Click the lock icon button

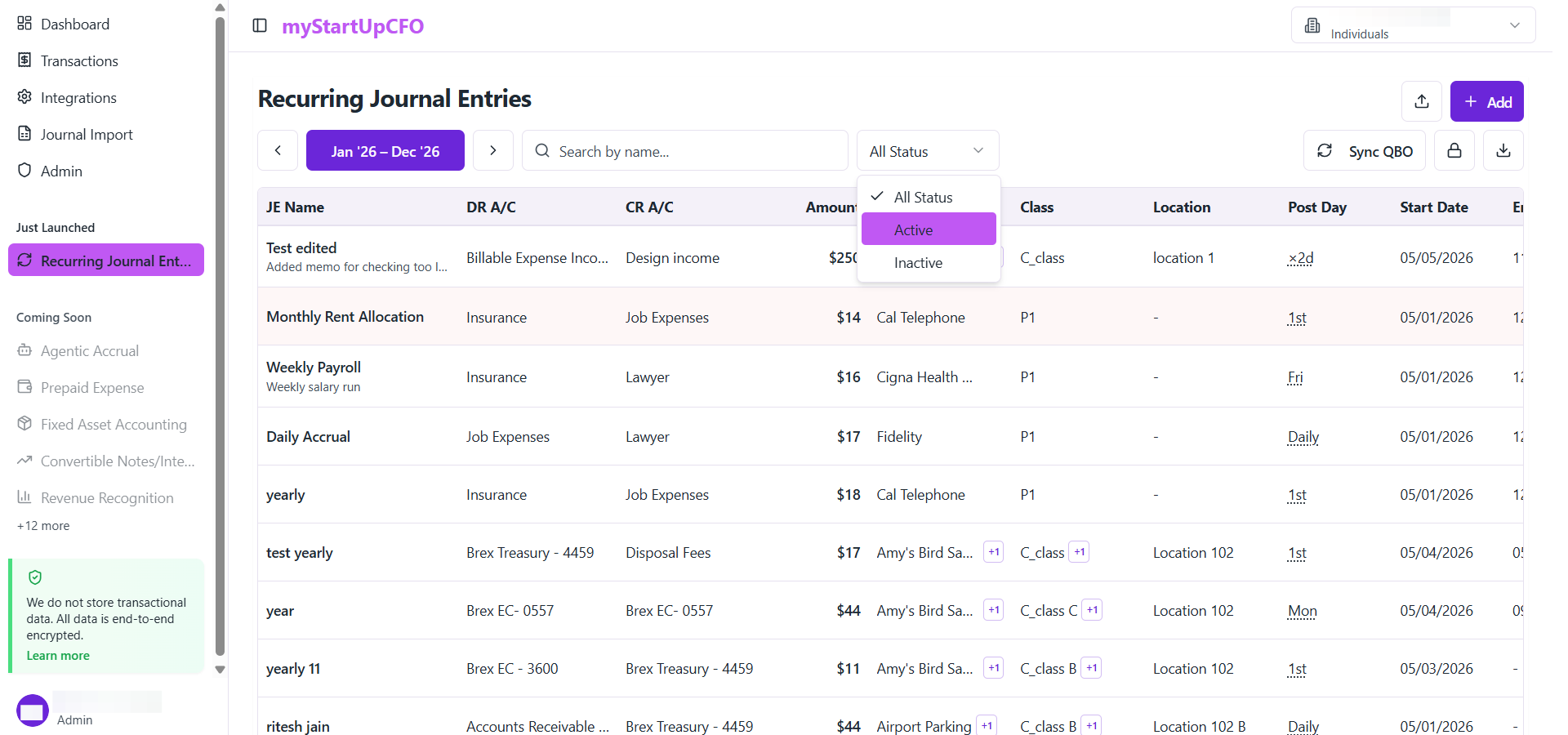click(1454, 150)
